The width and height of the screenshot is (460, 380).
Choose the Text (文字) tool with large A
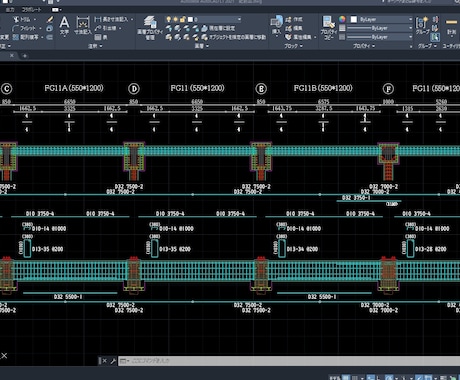coord(64,26)
